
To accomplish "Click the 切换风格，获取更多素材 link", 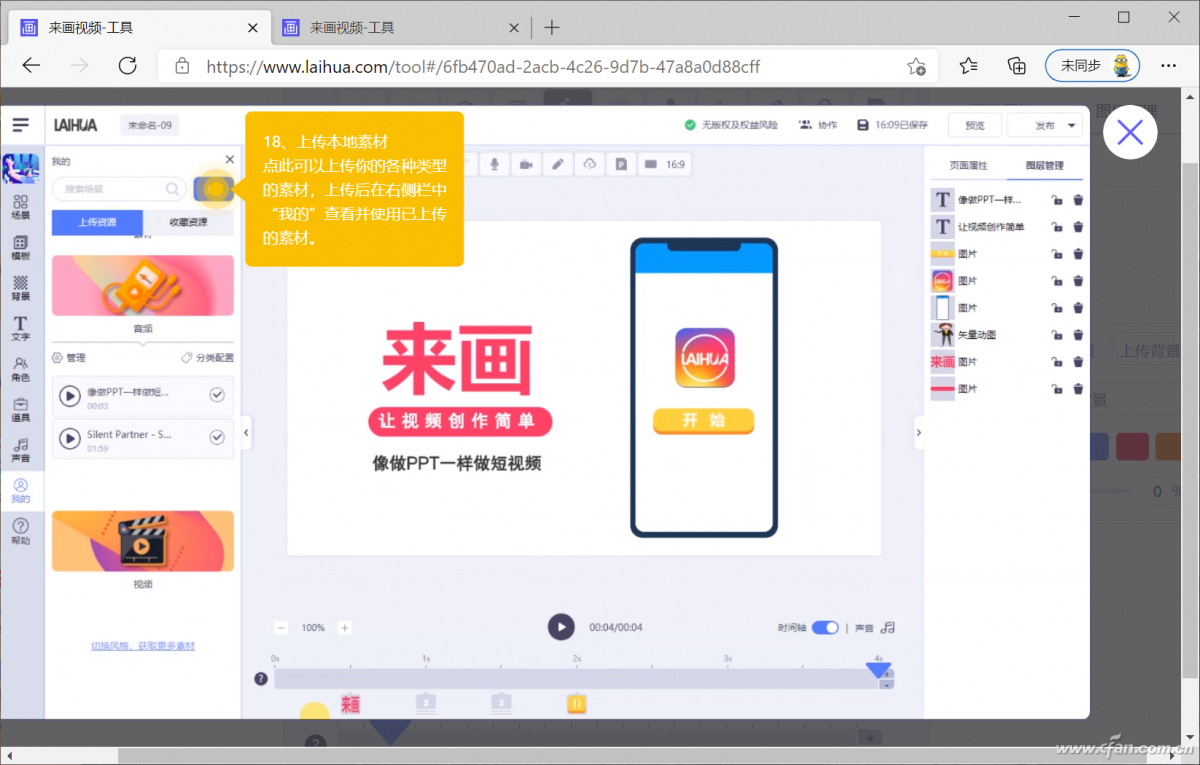I will point(143,646).
